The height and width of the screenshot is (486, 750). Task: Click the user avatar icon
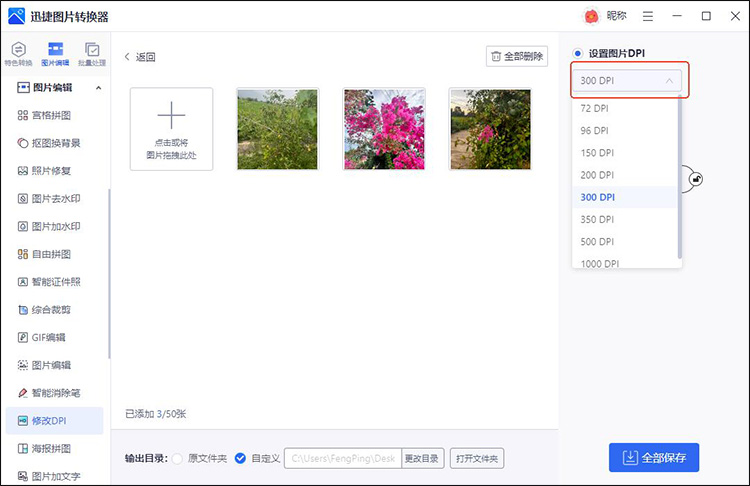tap(591, 16)
